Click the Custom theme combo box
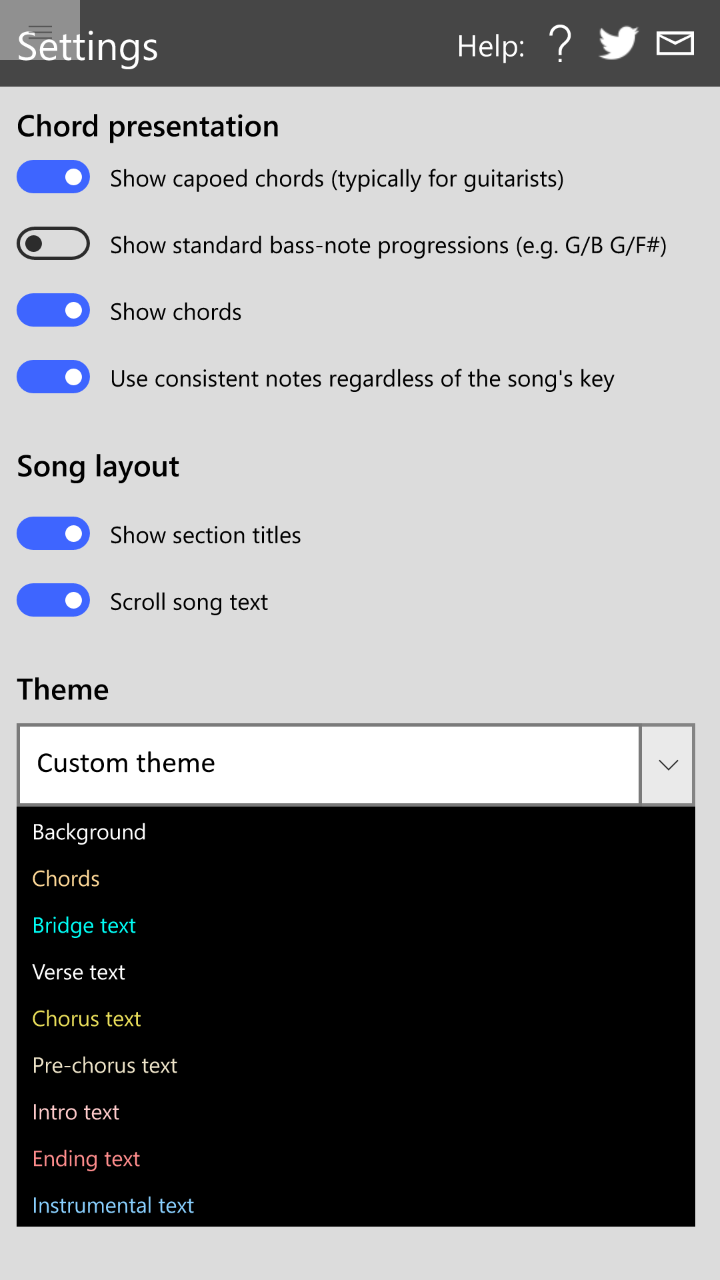The height and width of the screenshot is (1280, 720). (x=328, y=764)
